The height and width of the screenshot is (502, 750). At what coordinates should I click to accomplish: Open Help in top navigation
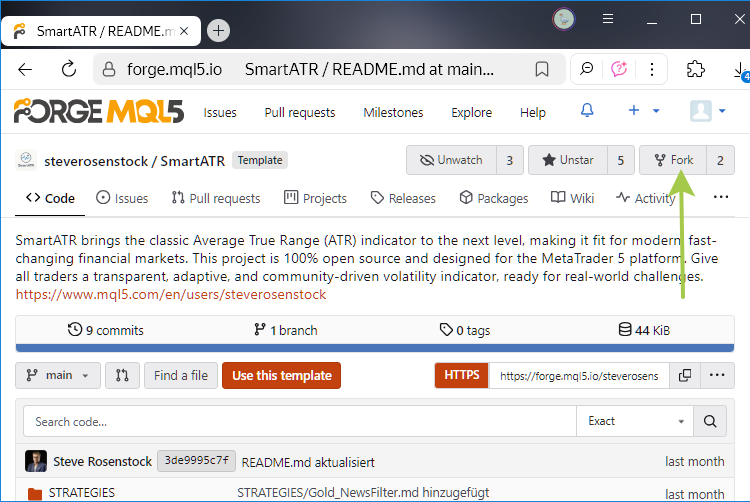click(x=533, y=112)
